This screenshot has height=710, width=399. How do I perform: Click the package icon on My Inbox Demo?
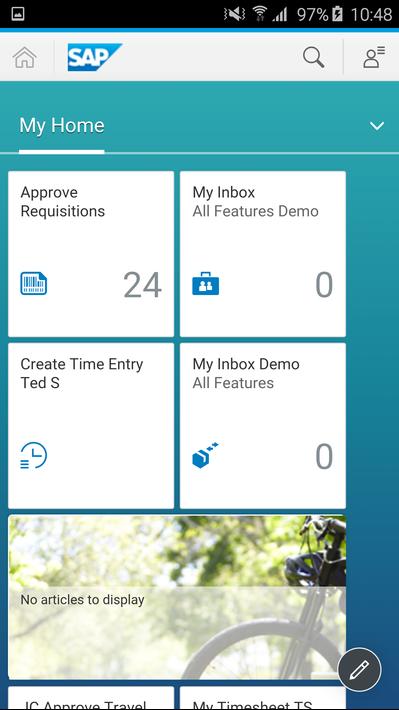[x=206, y=455]
